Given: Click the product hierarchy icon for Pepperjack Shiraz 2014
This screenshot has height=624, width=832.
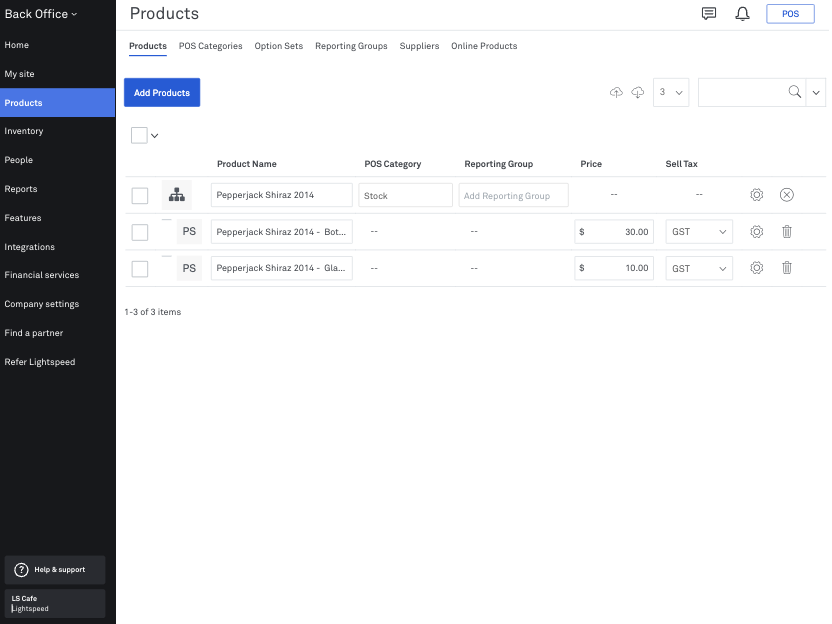Looking at the screenshot, I should click(x=177, y=195).
